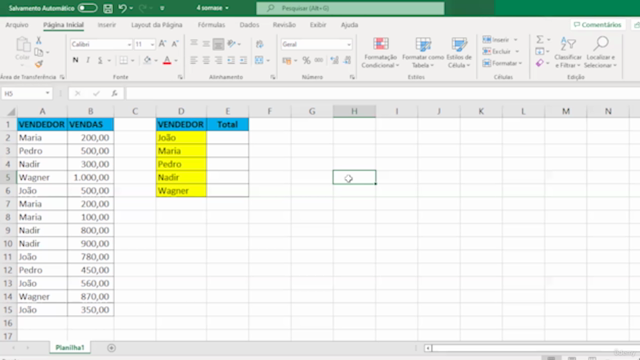This screenshot has height=360, width=640.
Task: Click the AutoSum sigma icon
Action: pos(540,40)
